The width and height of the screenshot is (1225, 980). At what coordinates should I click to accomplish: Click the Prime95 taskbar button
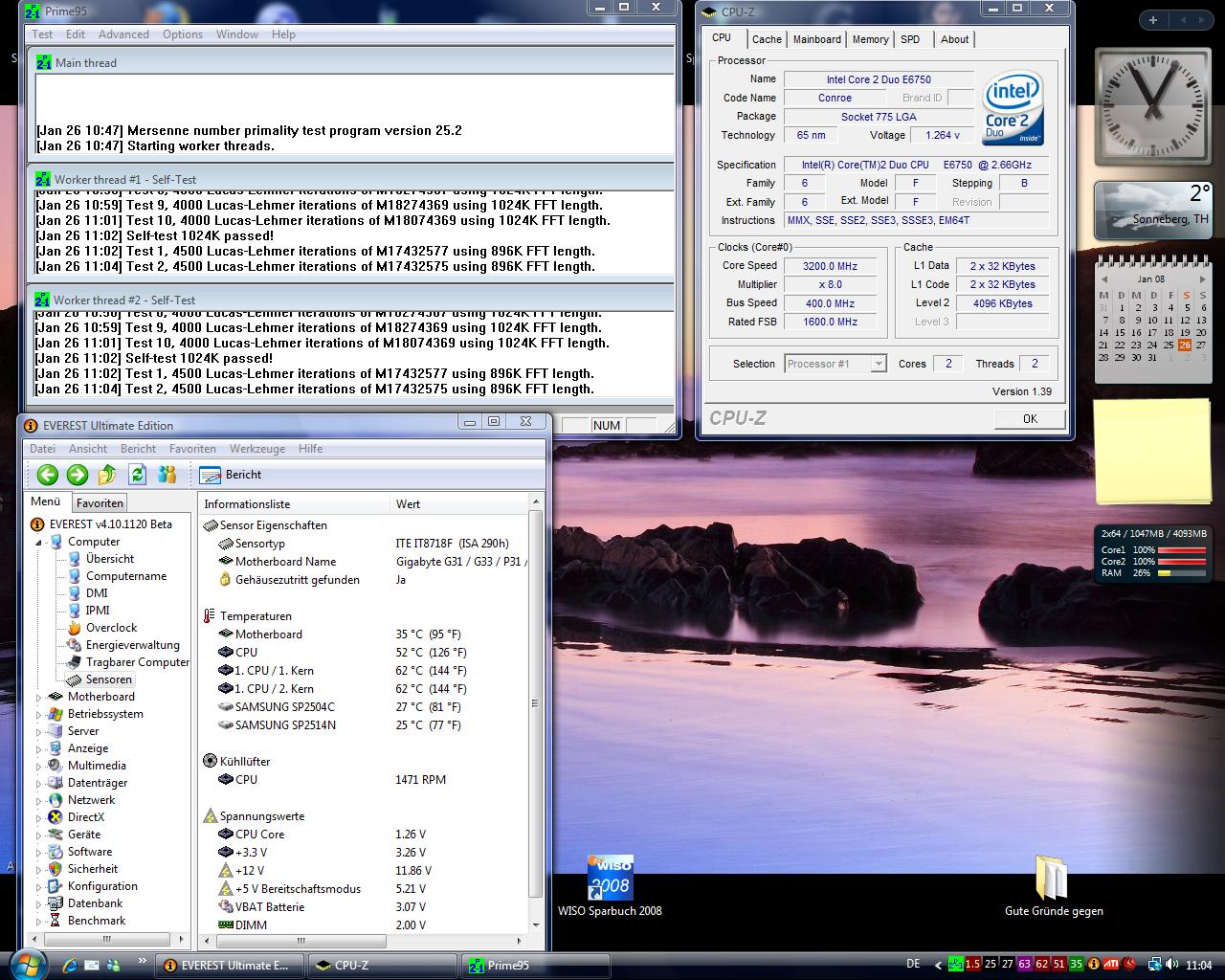536,966
